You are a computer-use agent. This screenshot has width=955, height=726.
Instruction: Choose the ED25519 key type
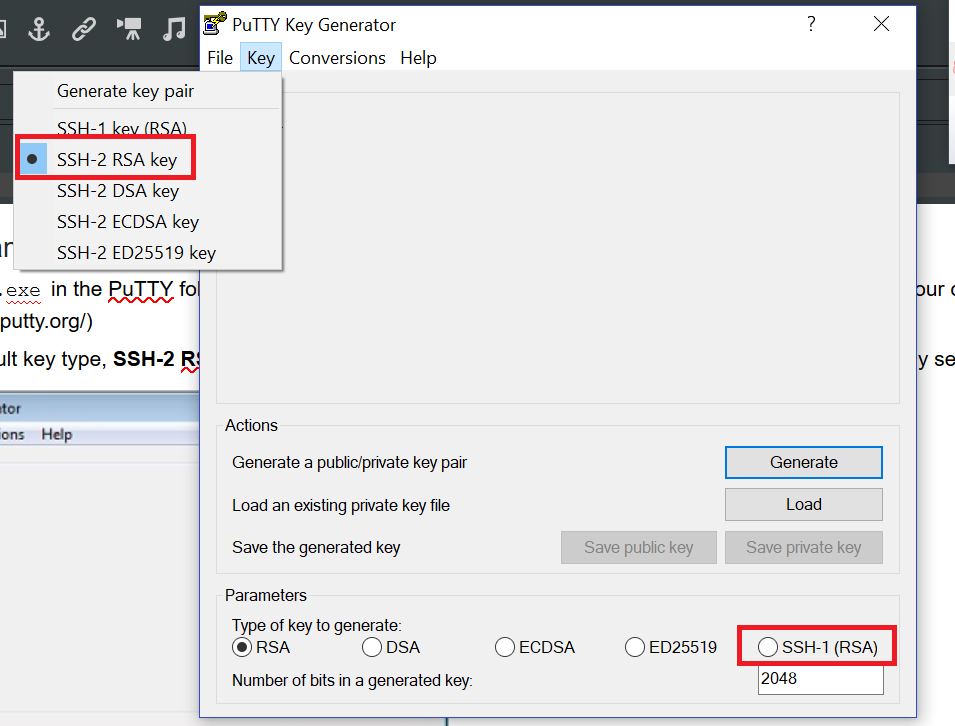click(634, 647)
